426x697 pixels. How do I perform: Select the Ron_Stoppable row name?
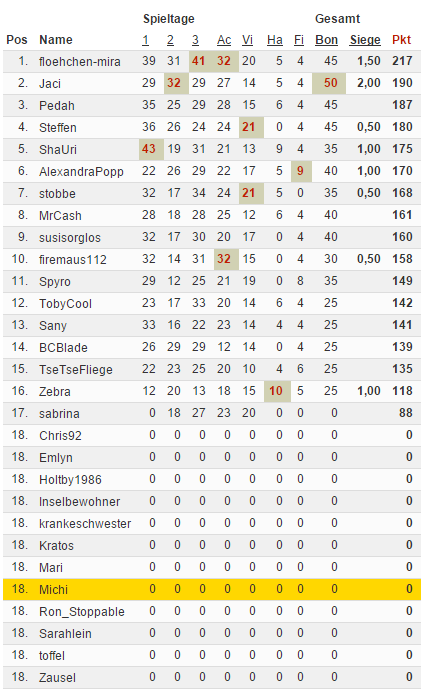tap(82, 612)
